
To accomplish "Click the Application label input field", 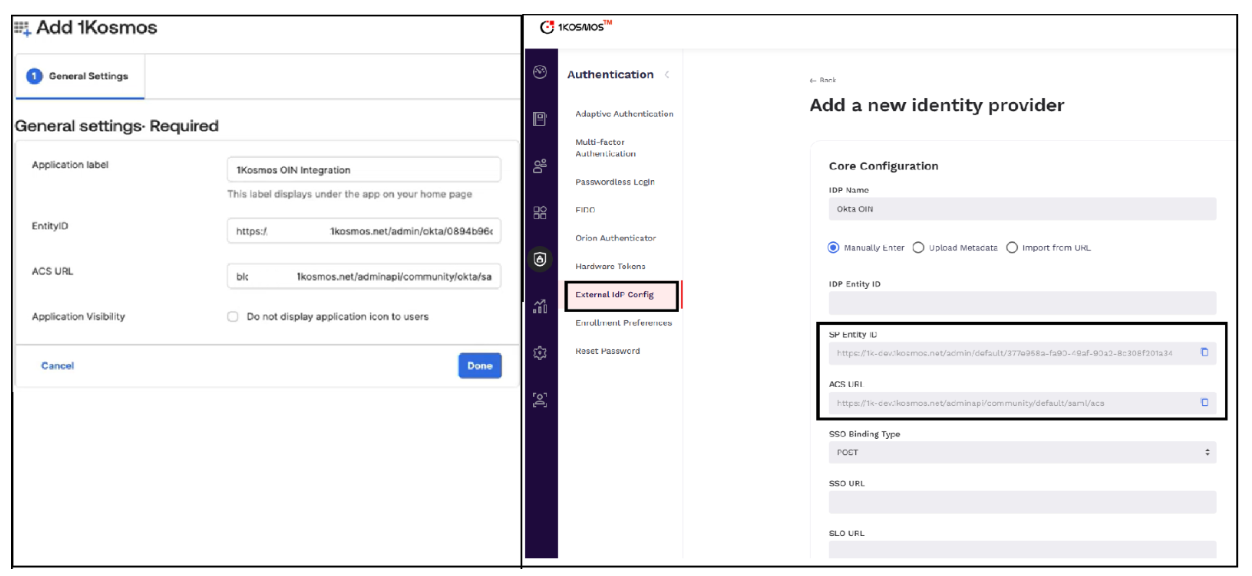I will pyautogui.click(x=364, y=170).
